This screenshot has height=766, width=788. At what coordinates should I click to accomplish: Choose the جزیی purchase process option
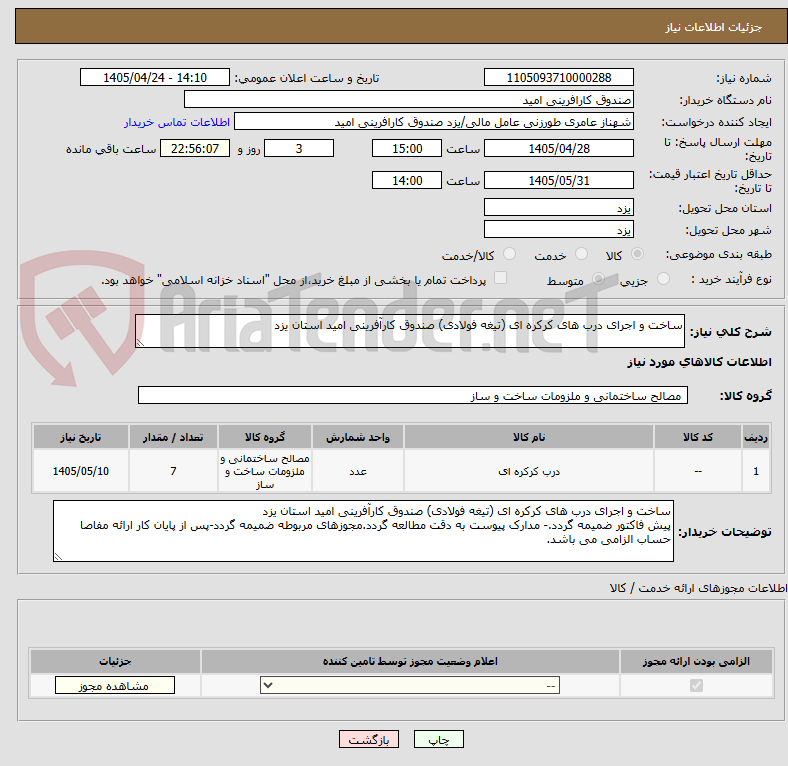point(663,279)
